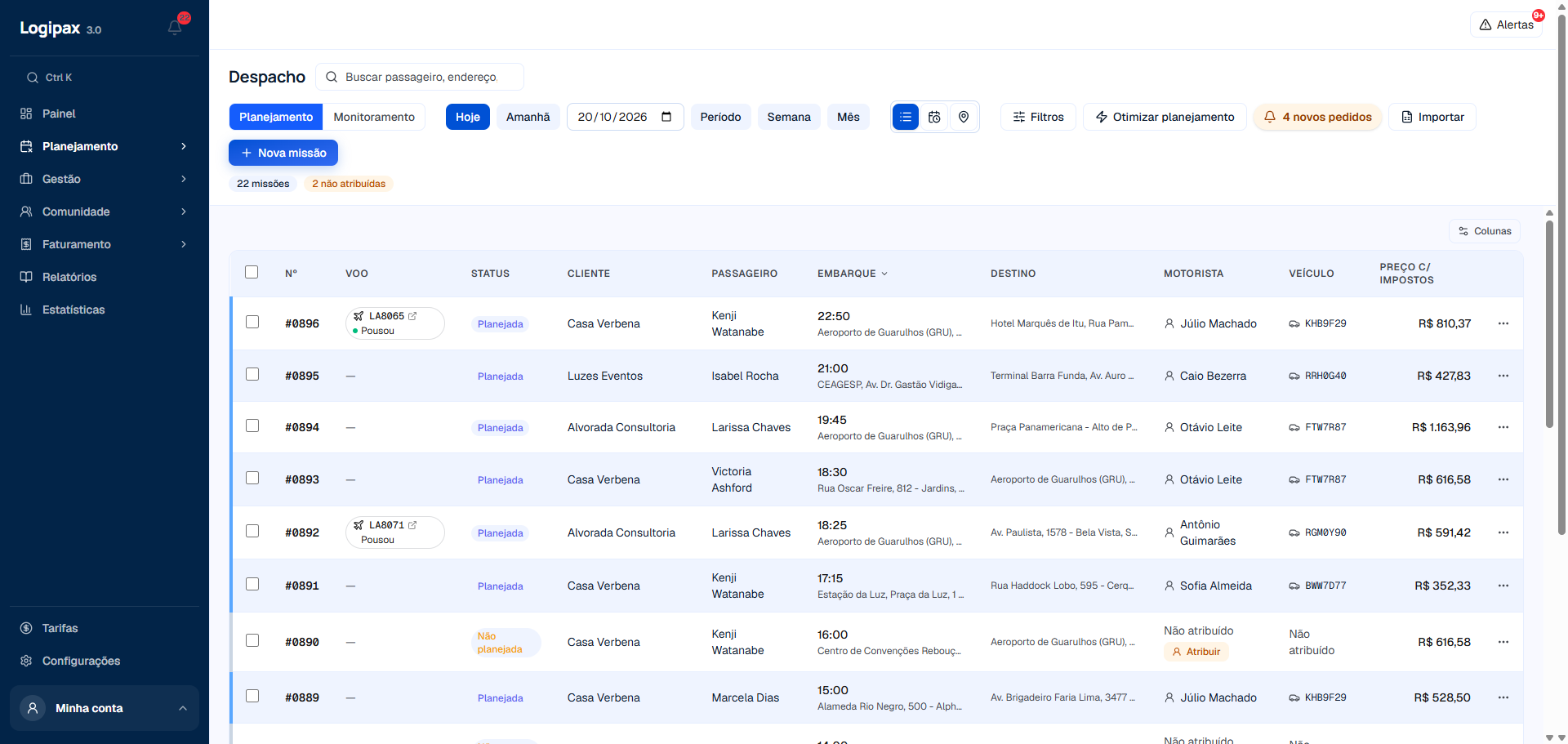Image resolution: width=1568 pixels, height=744 pixels.
Task: Open external link for flight LA8065
Action: pos(412,316)
